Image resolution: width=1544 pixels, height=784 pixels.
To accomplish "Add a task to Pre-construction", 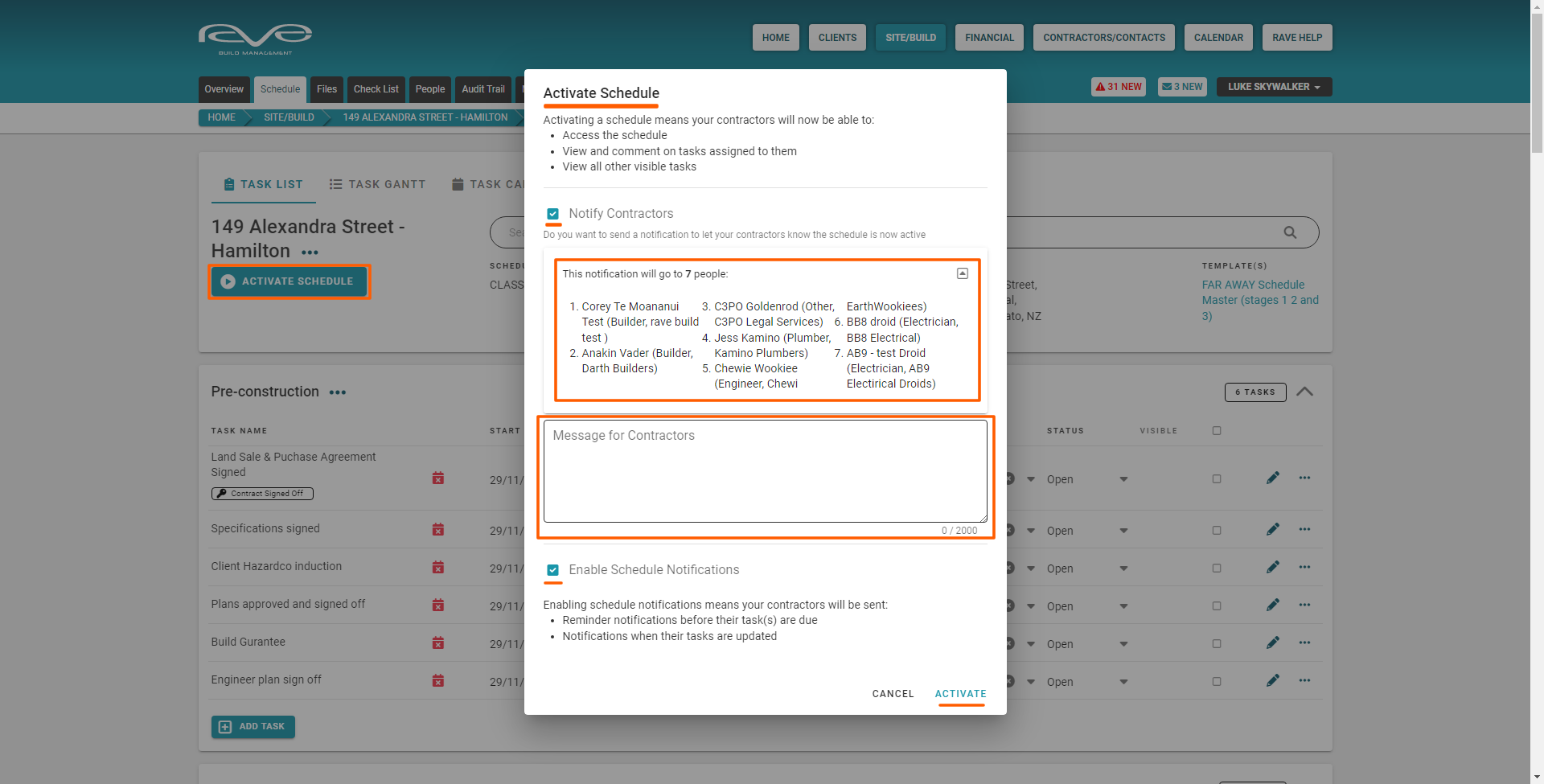I will (x=253, y=727).
